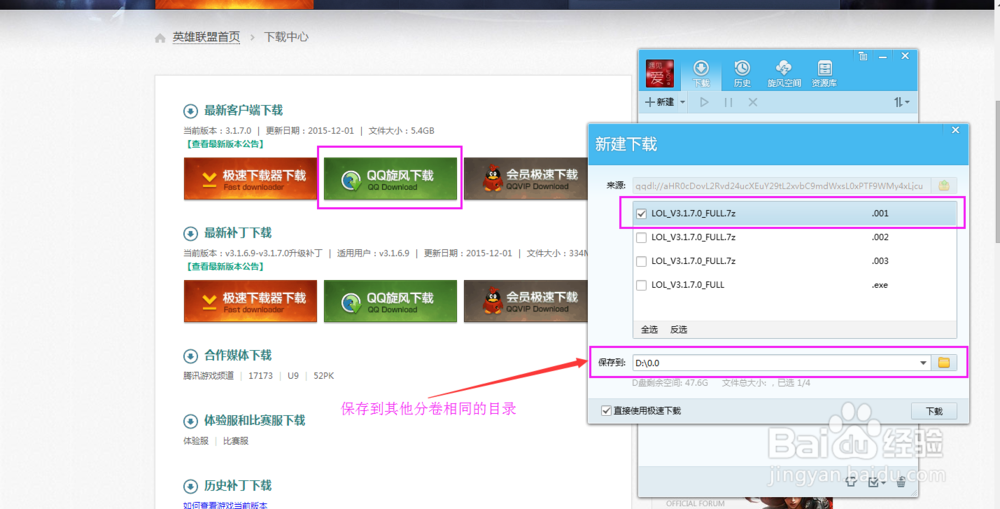Toggle 直接使用极速下载 checkbox
The width and height of the screenshot is (1000, 509).
click(x=607, y=411)
